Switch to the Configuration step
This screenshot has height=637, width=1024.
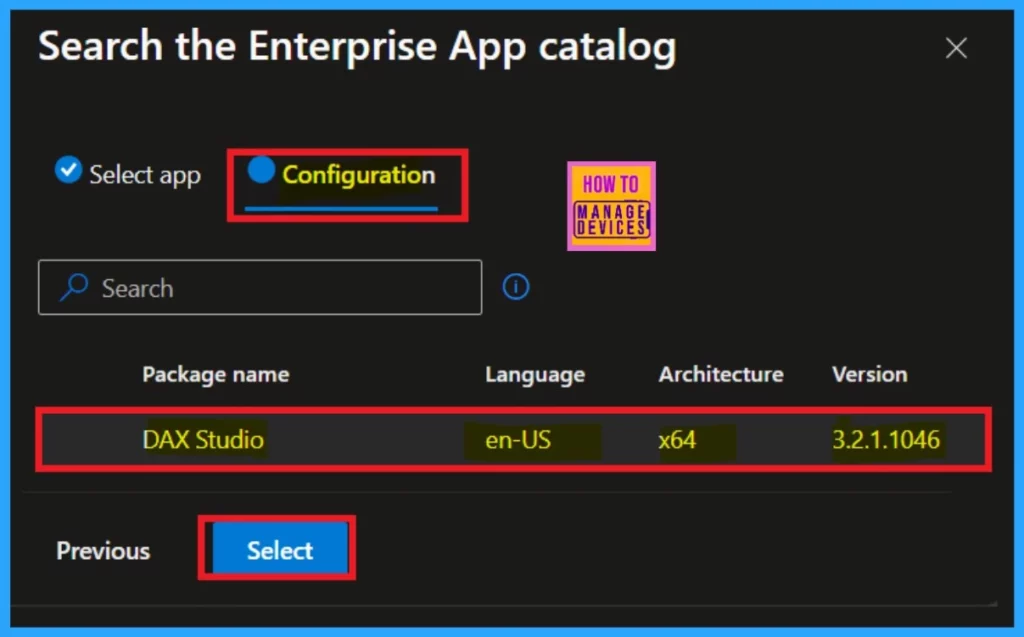click(341, 174)
